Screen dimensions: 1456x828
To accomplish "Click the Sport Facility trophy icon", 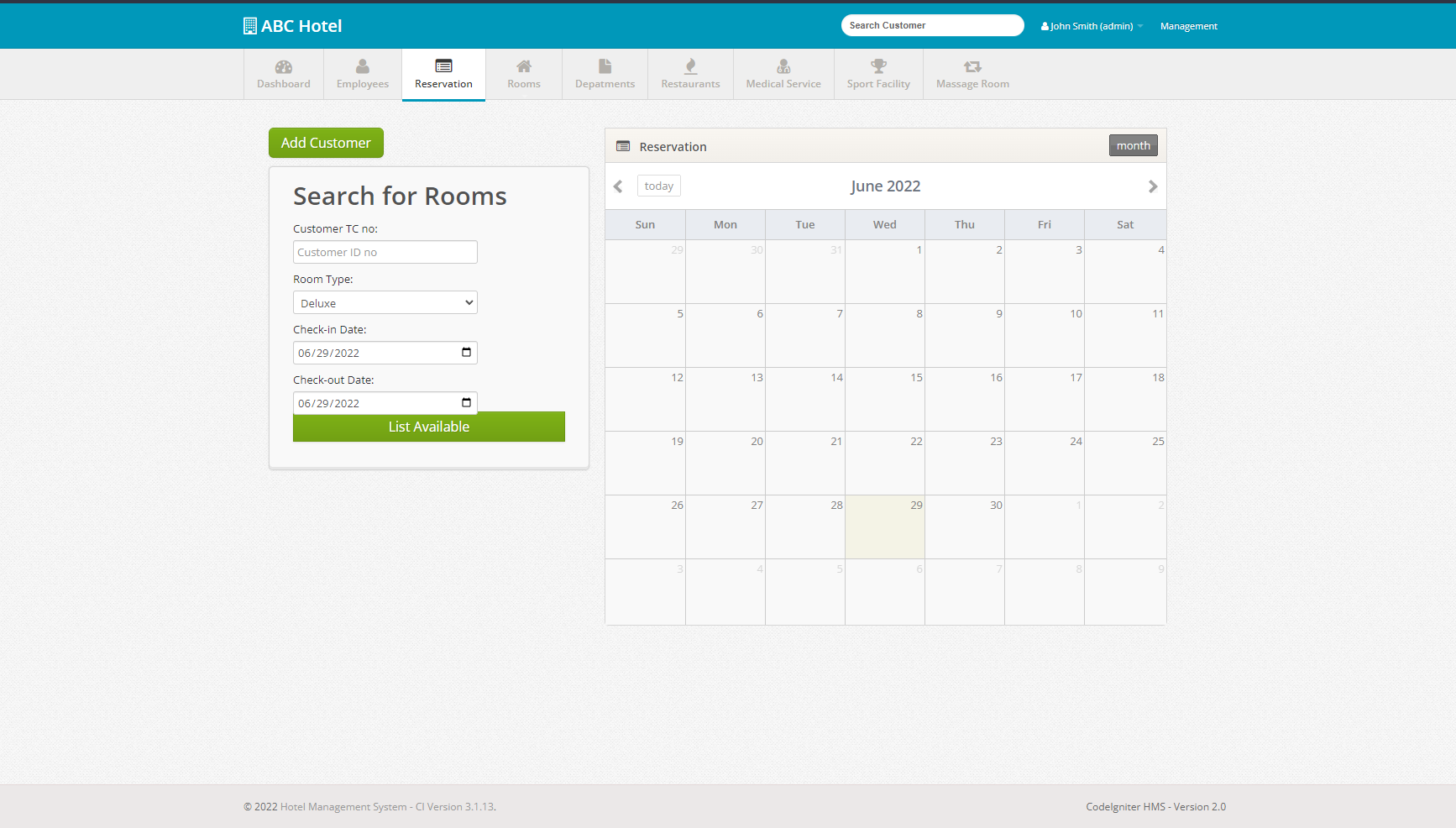I will click(x=878, y=66).
